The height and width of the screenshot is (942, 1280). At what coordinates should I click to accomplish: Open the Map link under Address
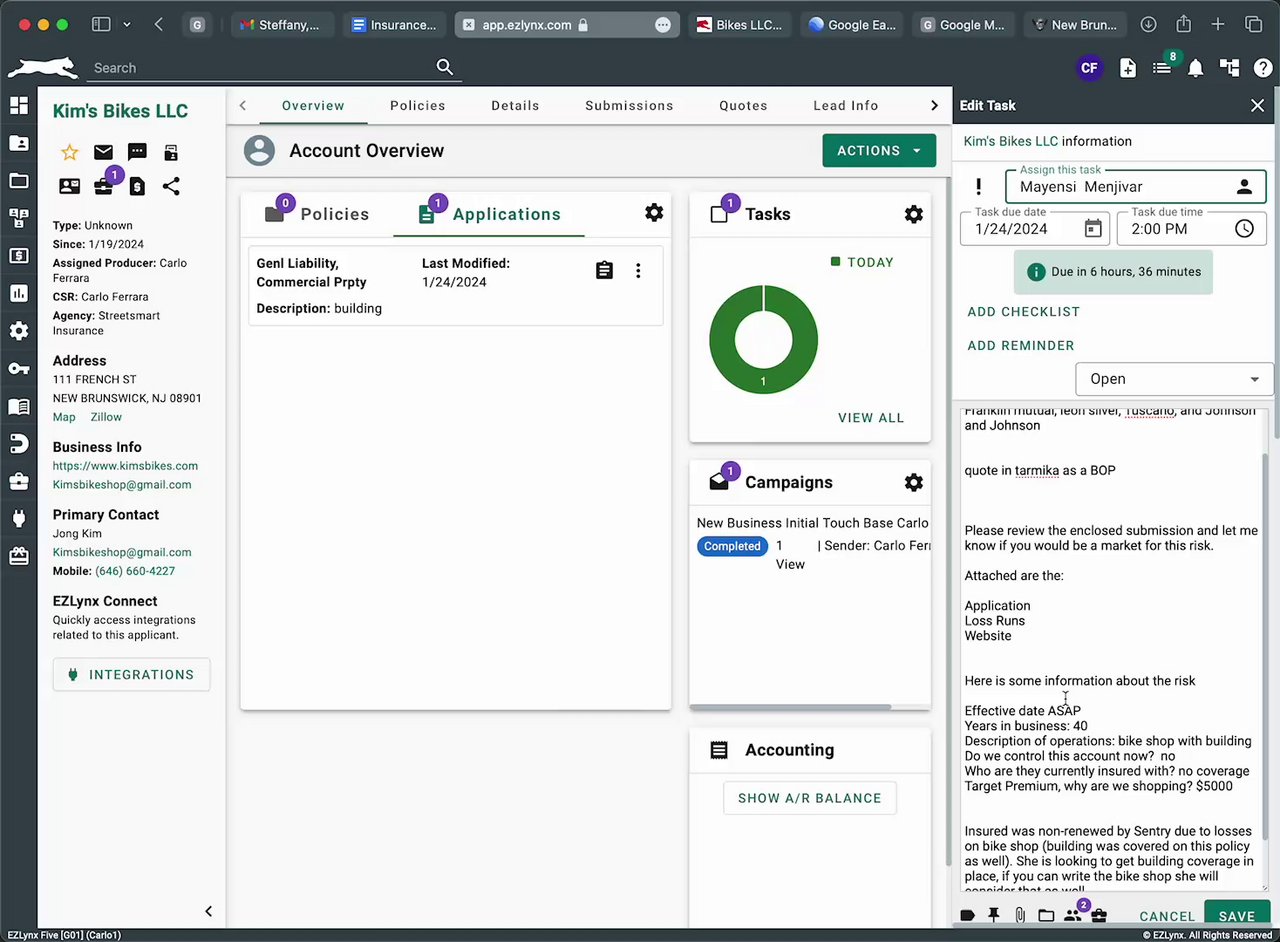point(64,417)
